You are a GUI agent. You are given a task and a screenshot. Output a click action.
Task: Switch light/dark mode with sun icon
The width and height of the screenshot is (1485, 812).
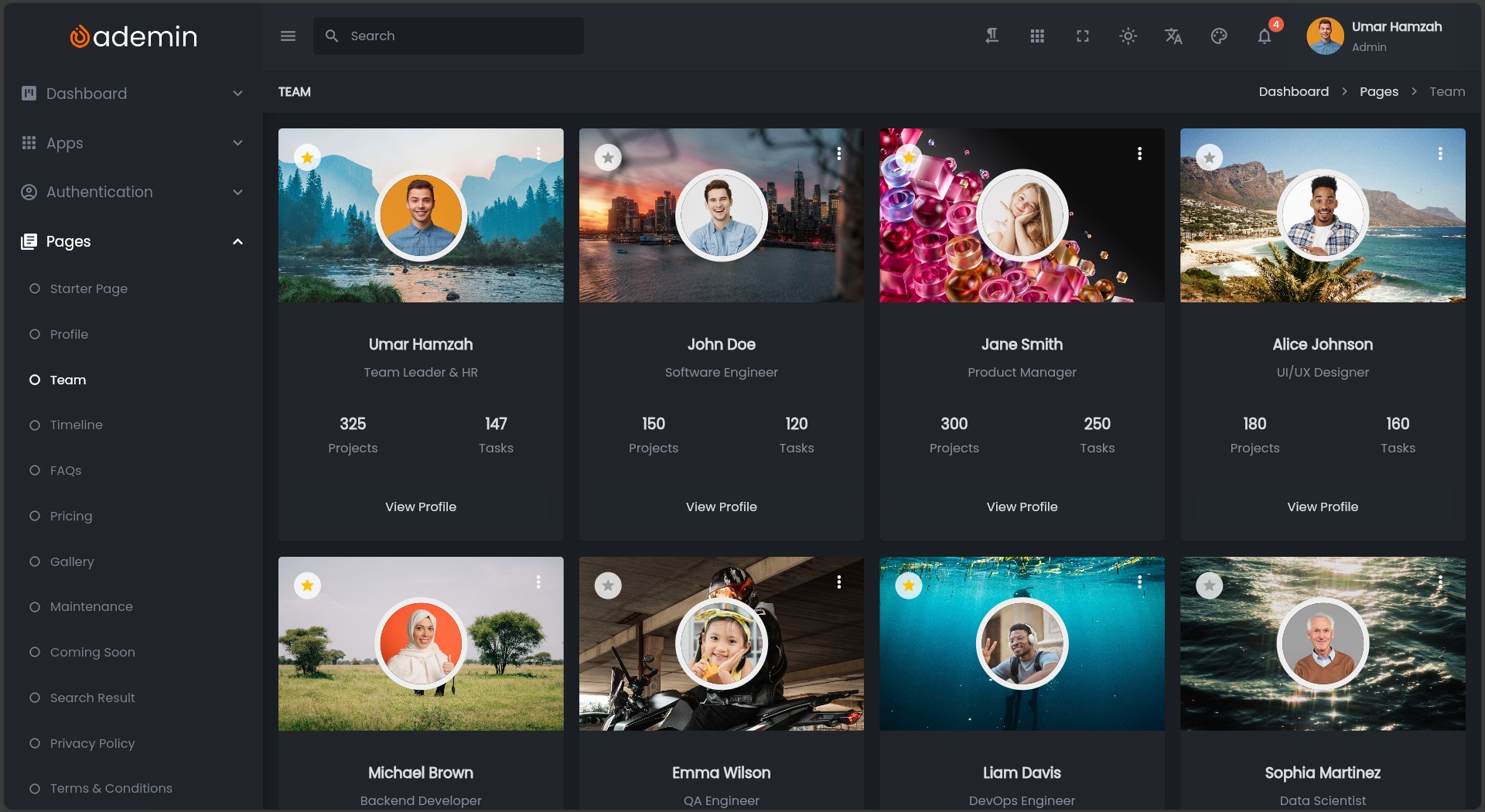pos(1128,36)
